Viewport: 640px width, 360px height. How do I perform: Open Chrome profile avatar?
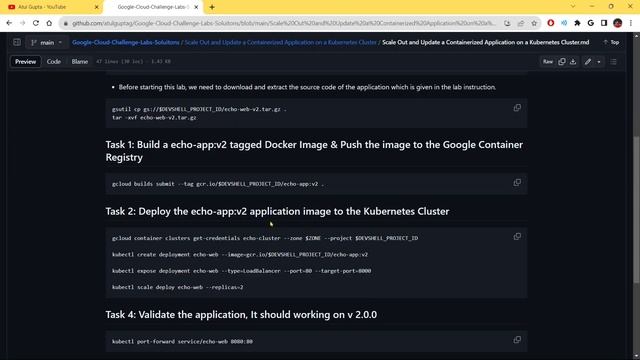click(618, 23)
